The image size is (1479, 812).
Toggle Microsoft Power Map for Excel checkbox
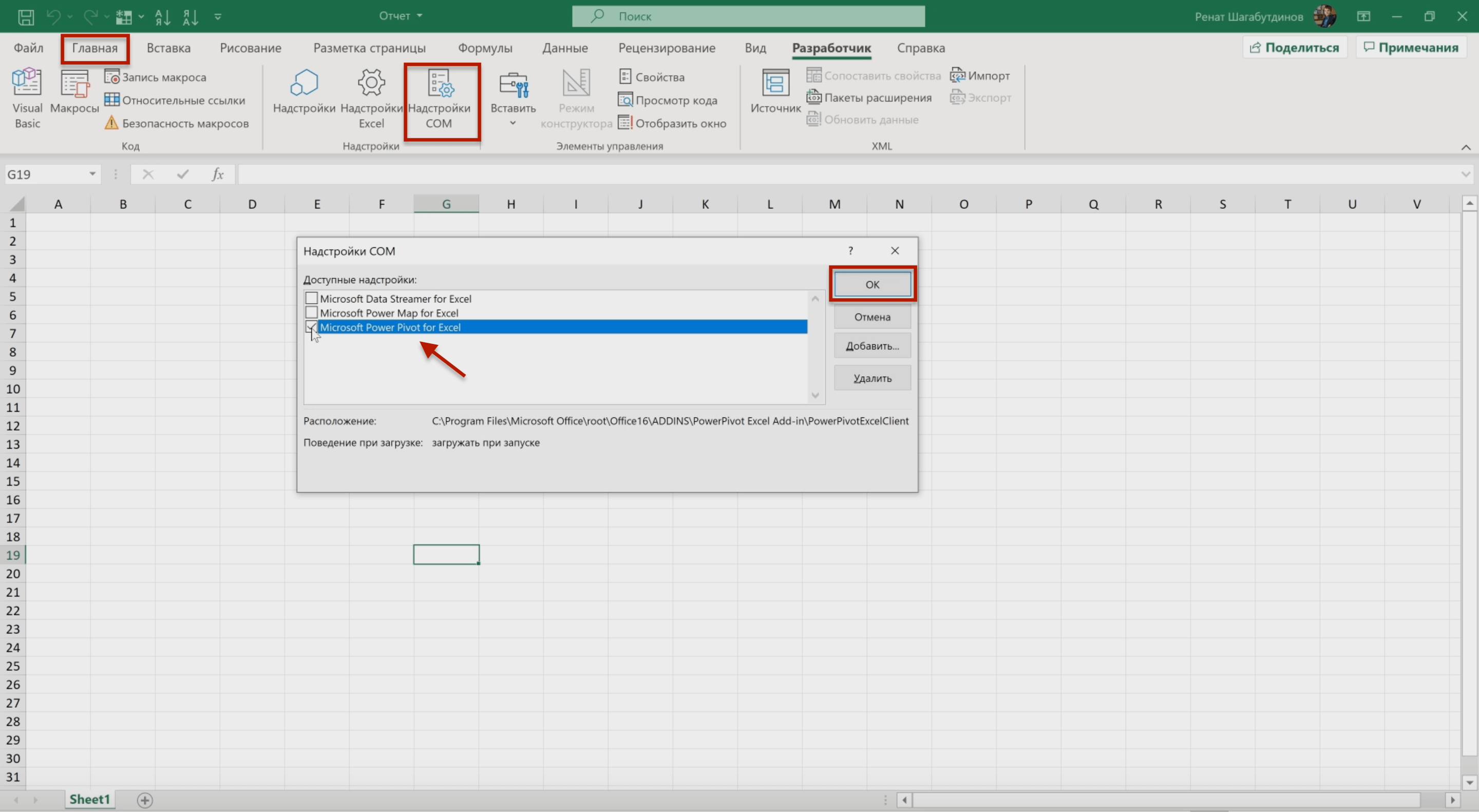click(310, 313)
